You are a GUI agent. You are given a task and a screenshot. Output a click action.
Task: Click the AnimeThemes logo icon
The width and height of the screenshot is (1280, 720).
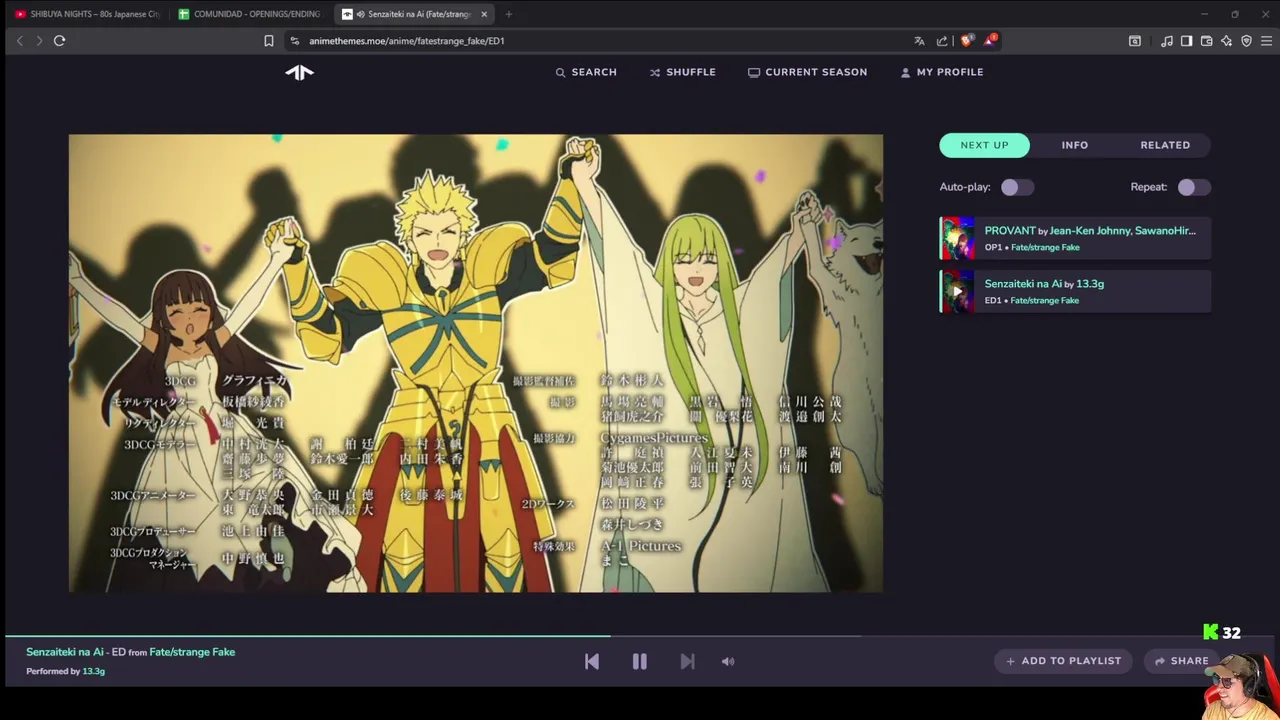coord(299,72)
